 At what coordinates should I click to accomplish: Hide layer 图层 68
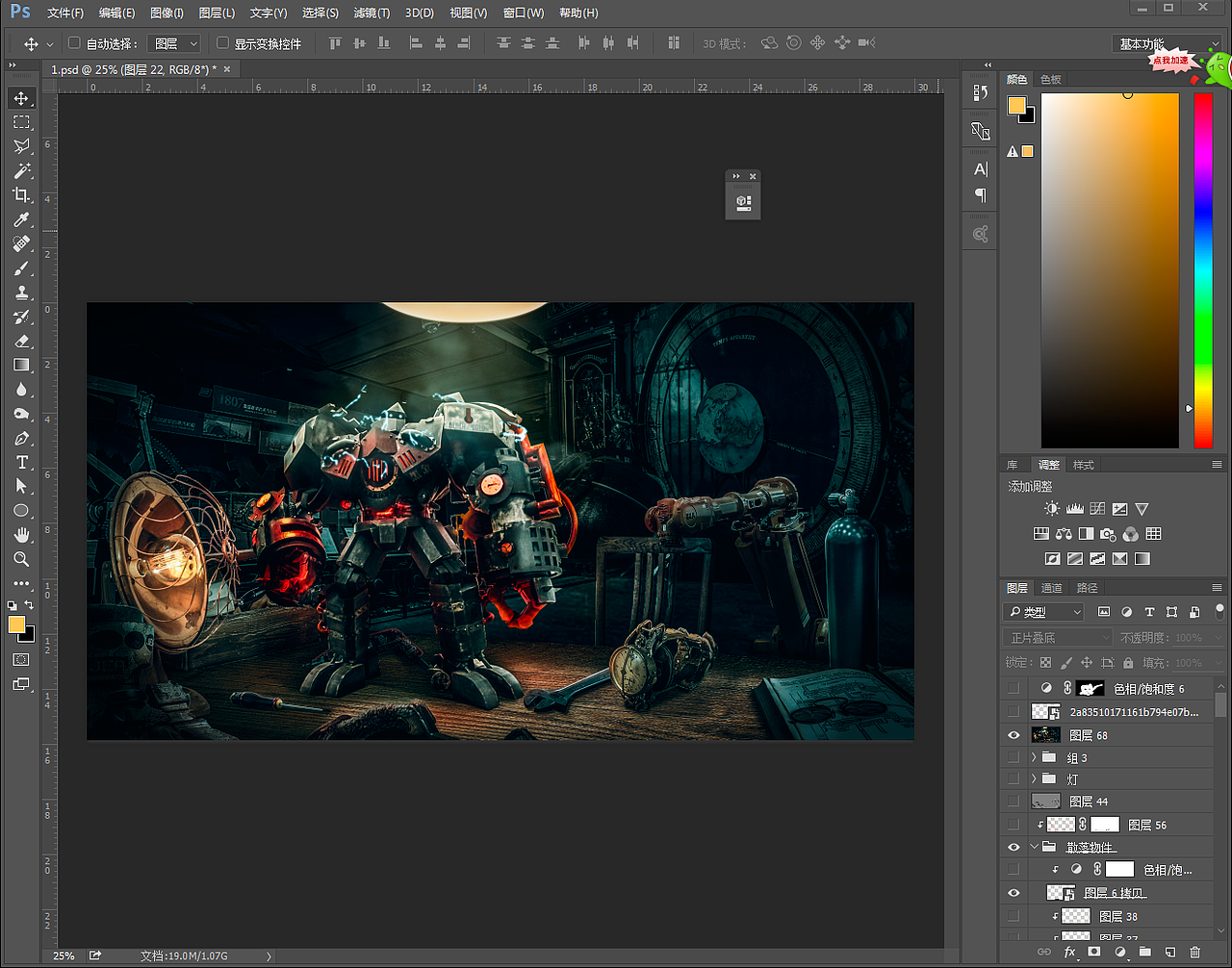point(1014,735)
